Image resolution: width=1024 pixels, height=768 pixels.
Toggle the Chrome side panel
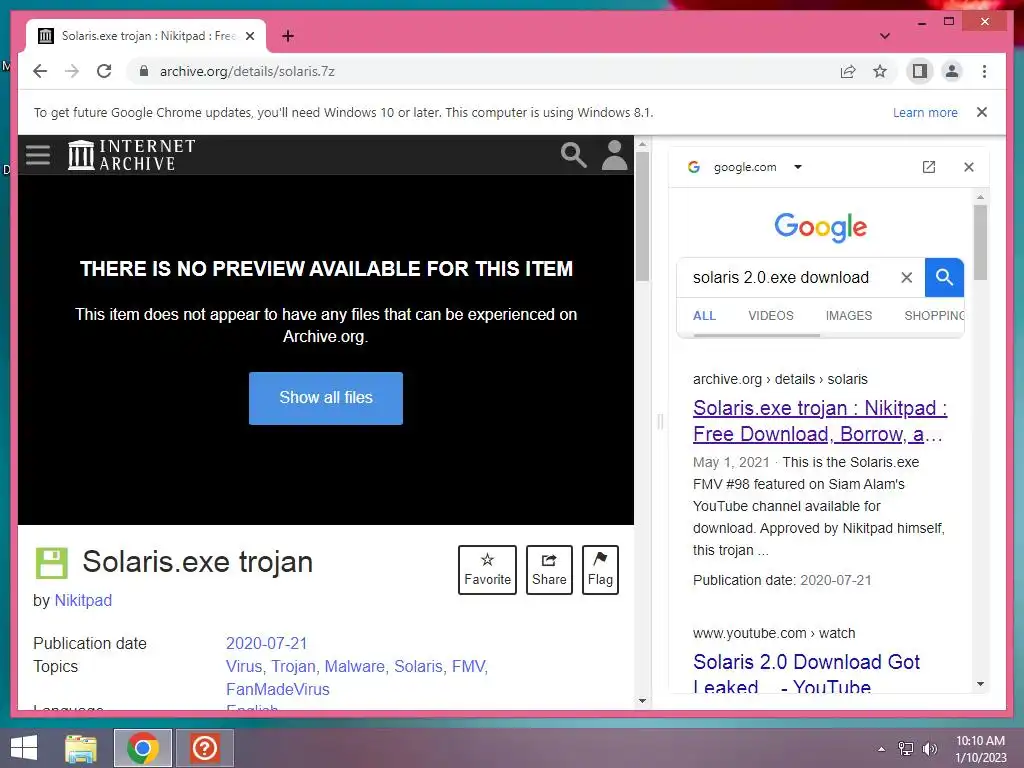920,71
